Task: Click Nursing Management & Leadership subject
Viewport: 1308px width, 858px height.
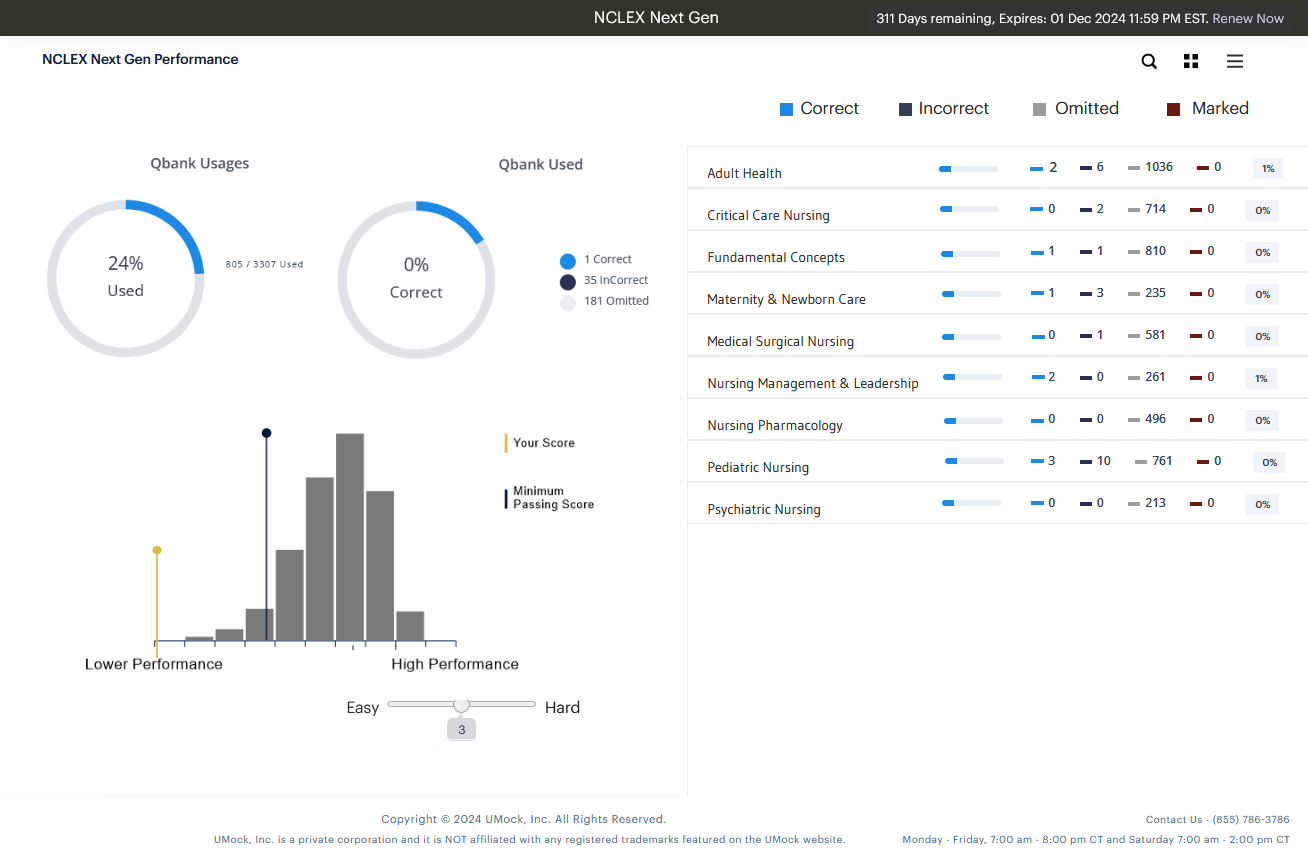Action: [812, 383]
